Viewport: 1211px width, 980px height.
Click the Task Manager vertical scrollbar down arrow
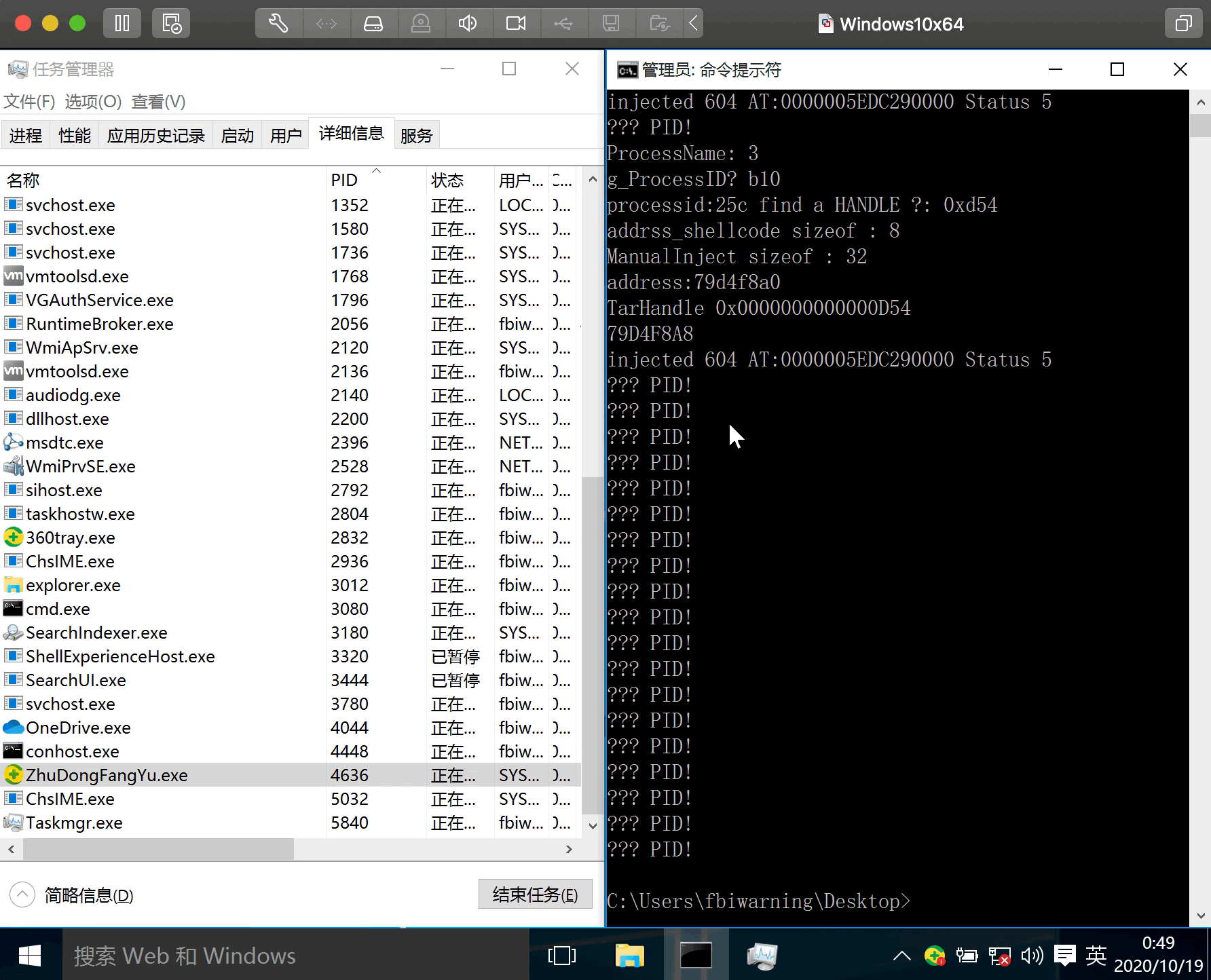pos(593,826)
